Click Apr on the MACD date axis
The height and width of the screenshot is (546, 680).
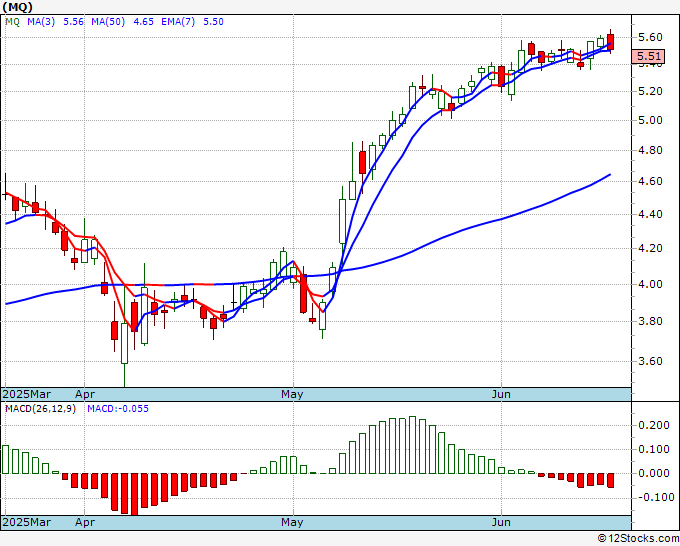click(85, 523)
